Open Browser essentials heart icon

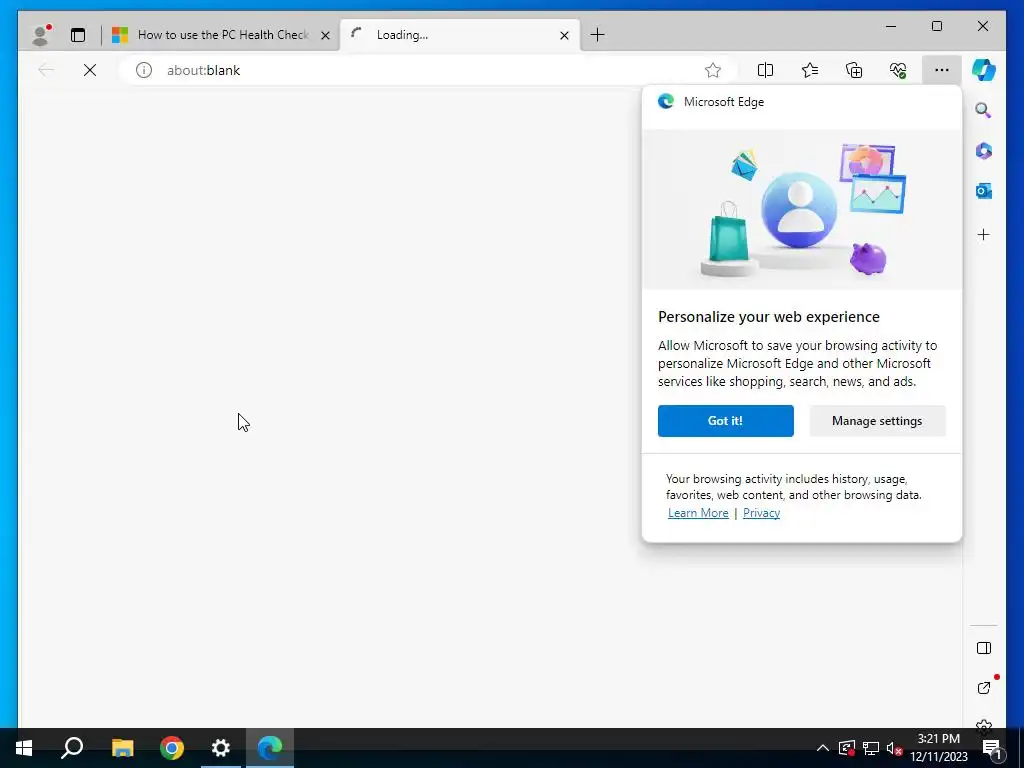click(x=899, y=70)
